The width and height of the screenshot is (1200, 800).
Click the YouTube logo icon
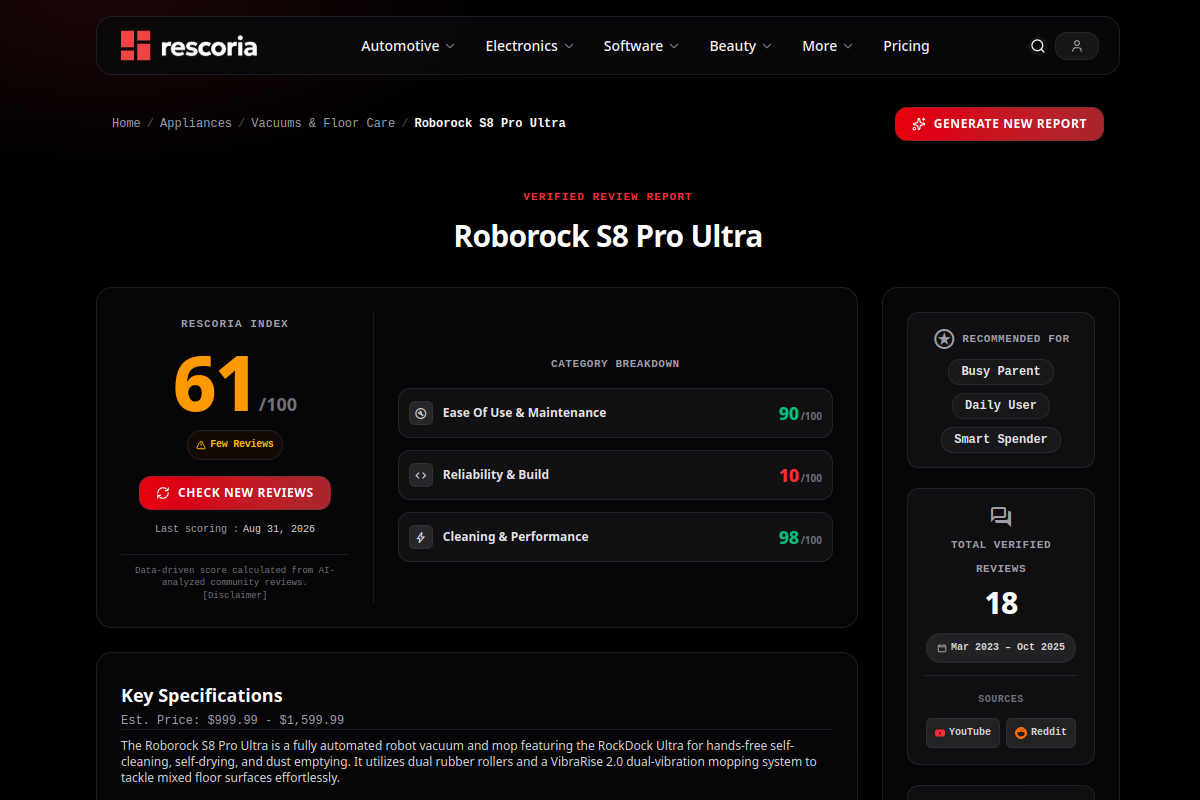940,733
